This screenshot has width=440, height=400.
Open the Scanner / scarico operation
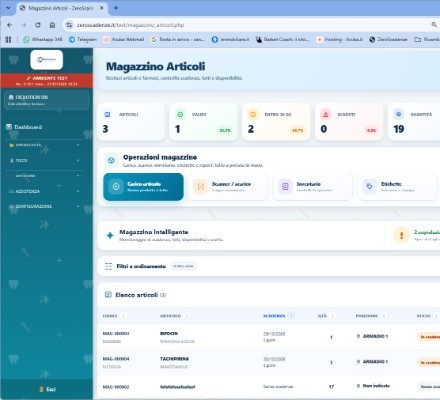(228, 187)
